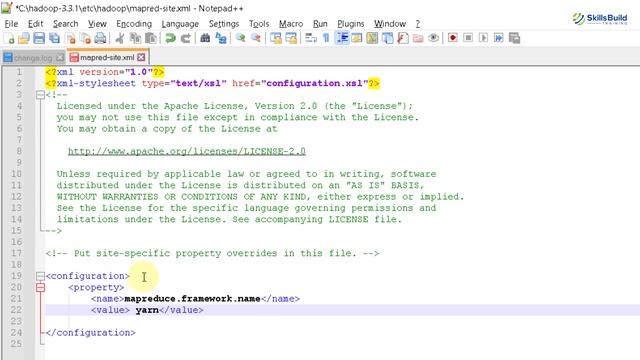Click the apache.org LICENSE-2.0 link
The image size is (640, 360).
tap(187, 151)
